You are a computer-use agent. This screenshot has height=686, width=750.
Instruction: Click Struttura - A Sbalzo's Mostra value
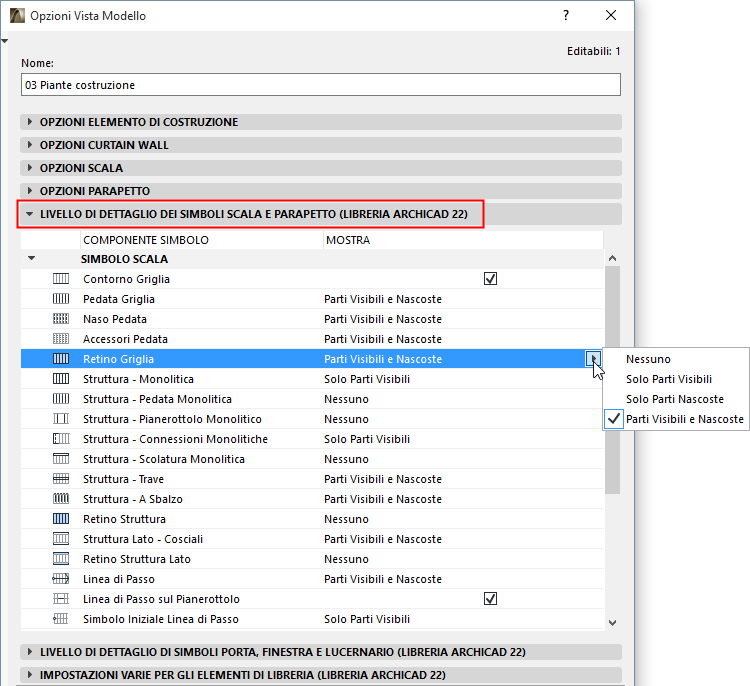(x=383, y=499)
